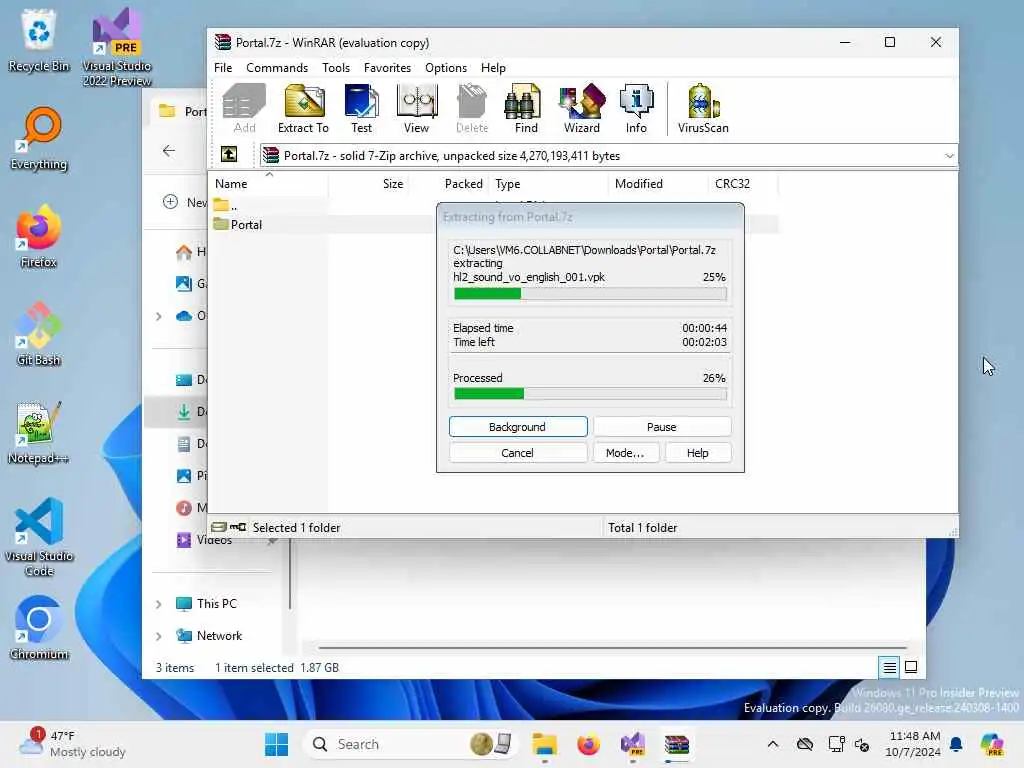This screenshot has height=768, width=1024.
Task: Click the Extract To toolbar icon
Action: [304, 108]
